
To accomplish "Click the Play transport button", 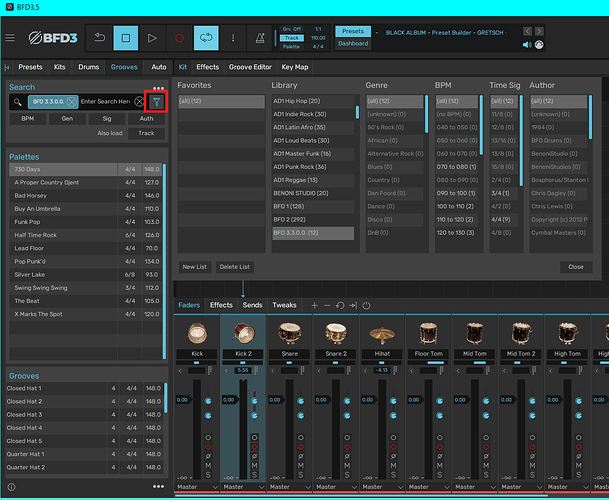I will pos(152,38).
